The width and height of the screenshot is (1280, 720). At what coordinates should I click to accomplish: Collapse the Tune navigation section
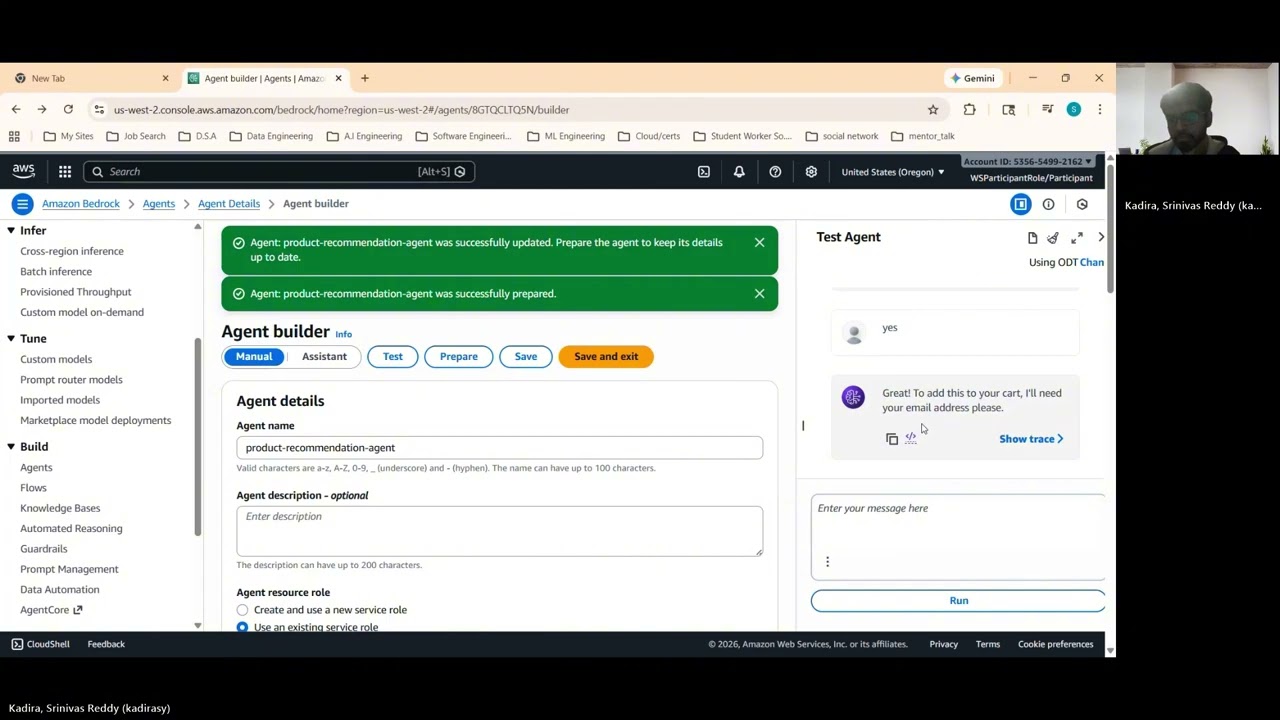(x=11, y=339)
